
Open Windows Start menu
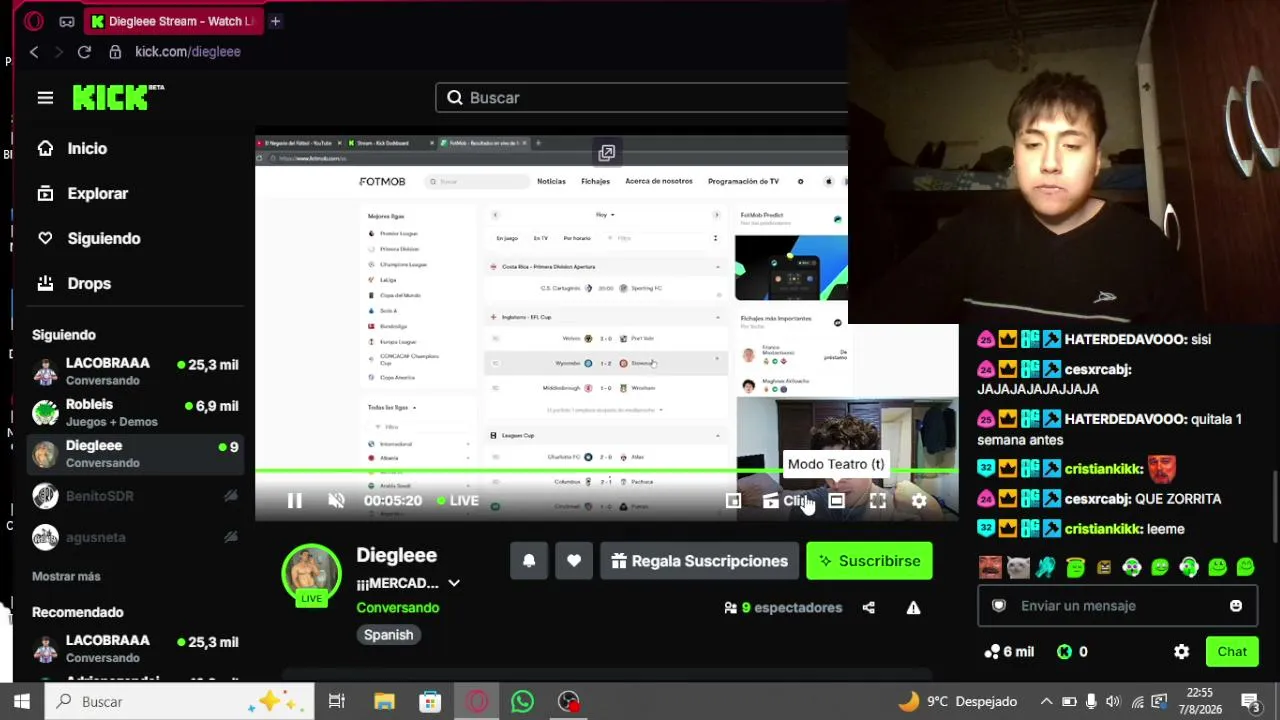[22, 702]
